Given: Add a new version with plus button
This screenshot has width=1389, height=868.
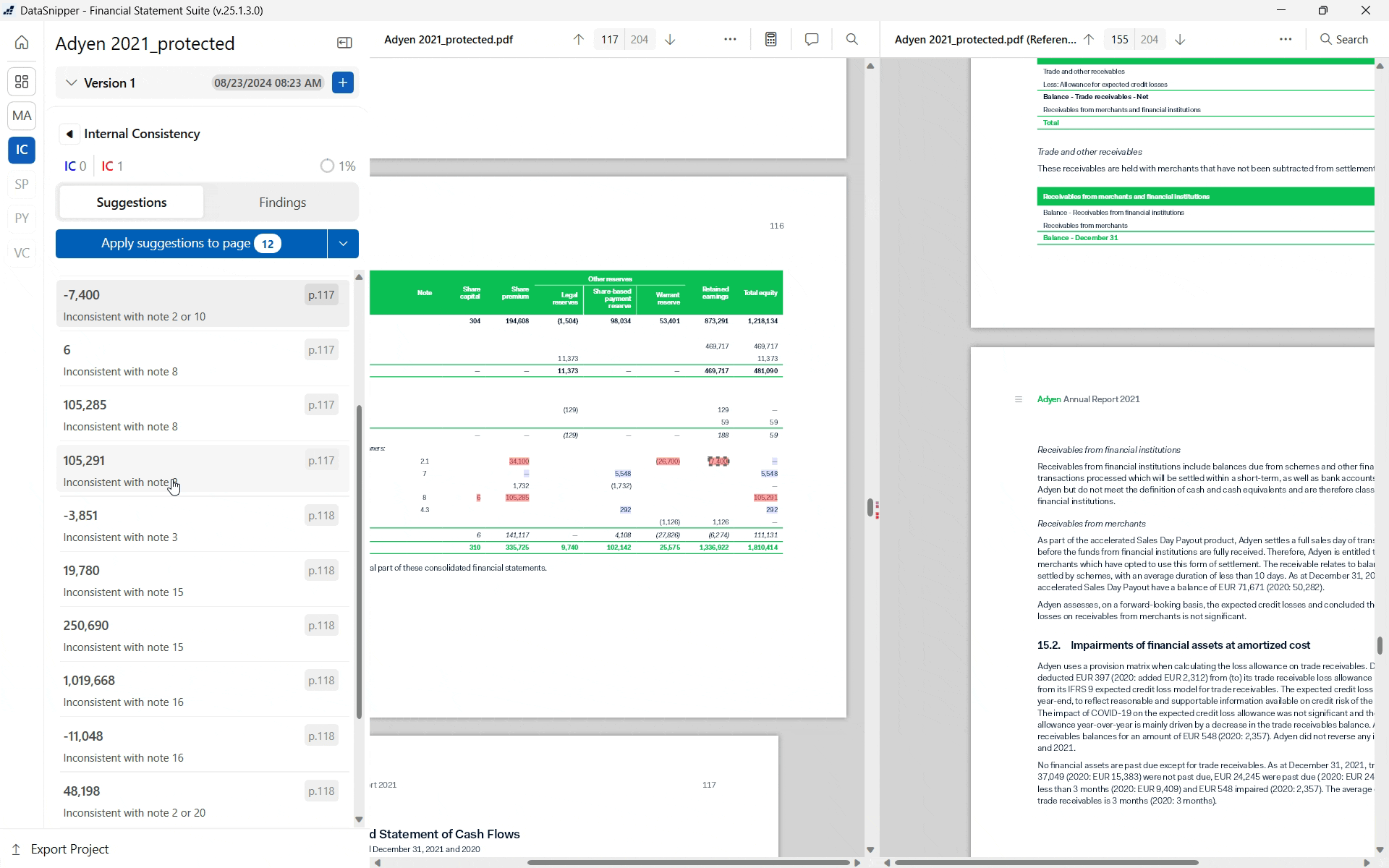Looking at the screenshot, I should 343,82.
